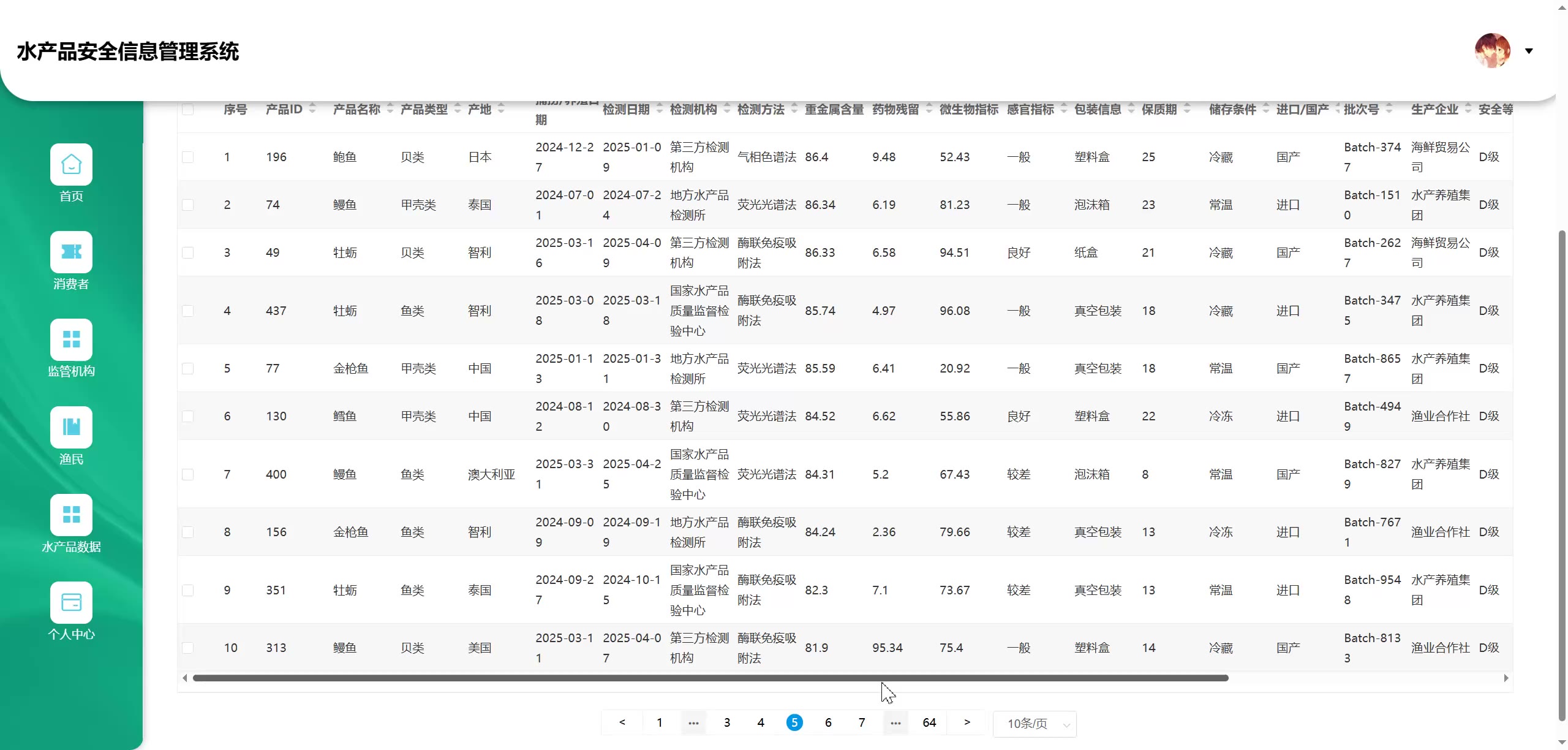Image resolution: width=1568 pixels, height=750 pixels.
Task: Go to the 监管机构 sidebar icon
Action: pyautogui.click(x=71, y=339)
